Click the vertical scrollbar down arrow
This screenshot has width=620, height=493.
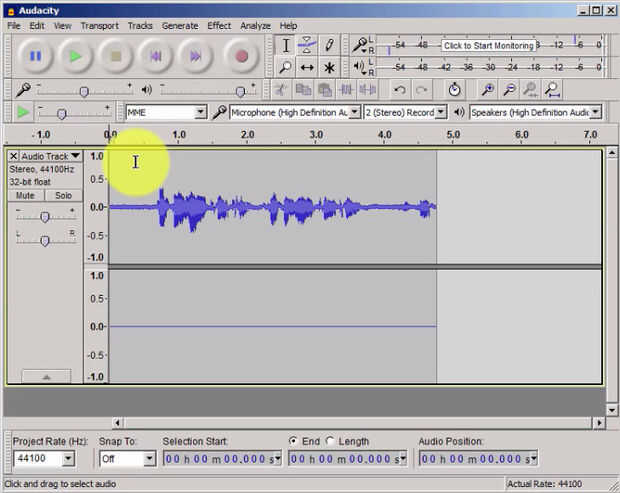[x=612, y=410]
